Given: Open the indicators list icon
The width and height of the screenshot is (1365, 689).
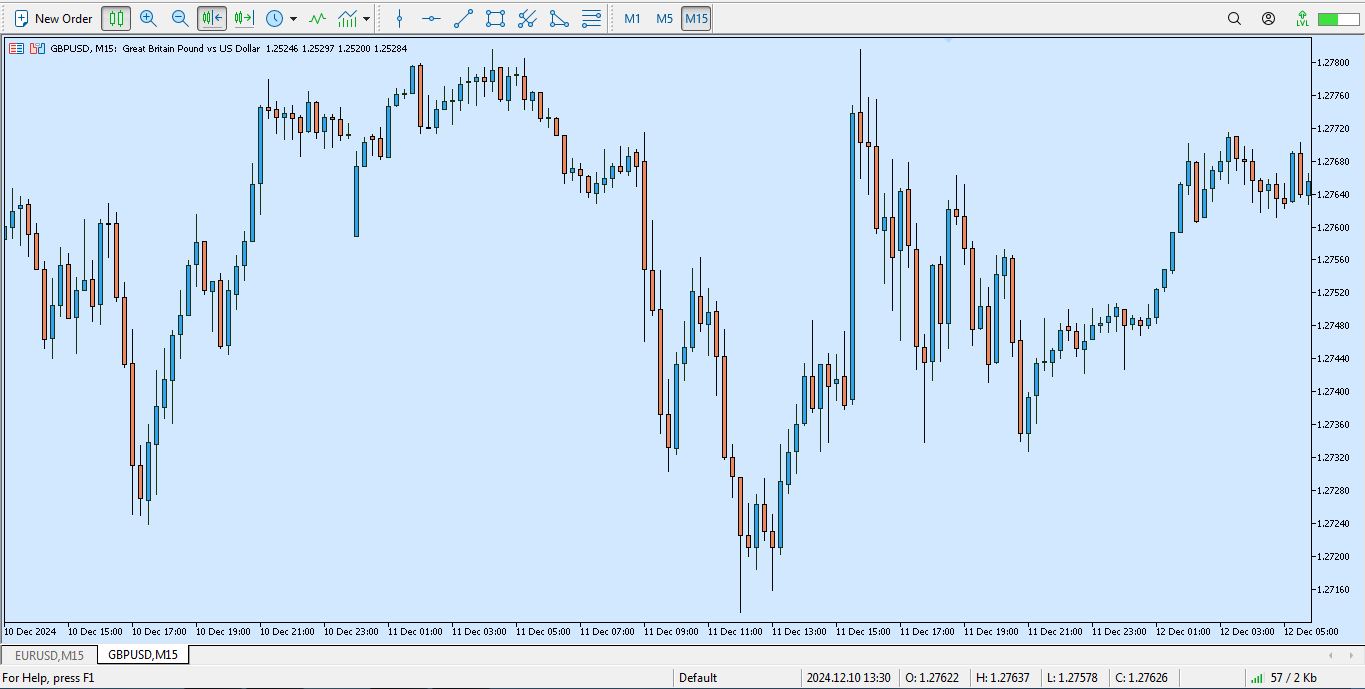Looking at the screenshot, I should coord(317,18).
